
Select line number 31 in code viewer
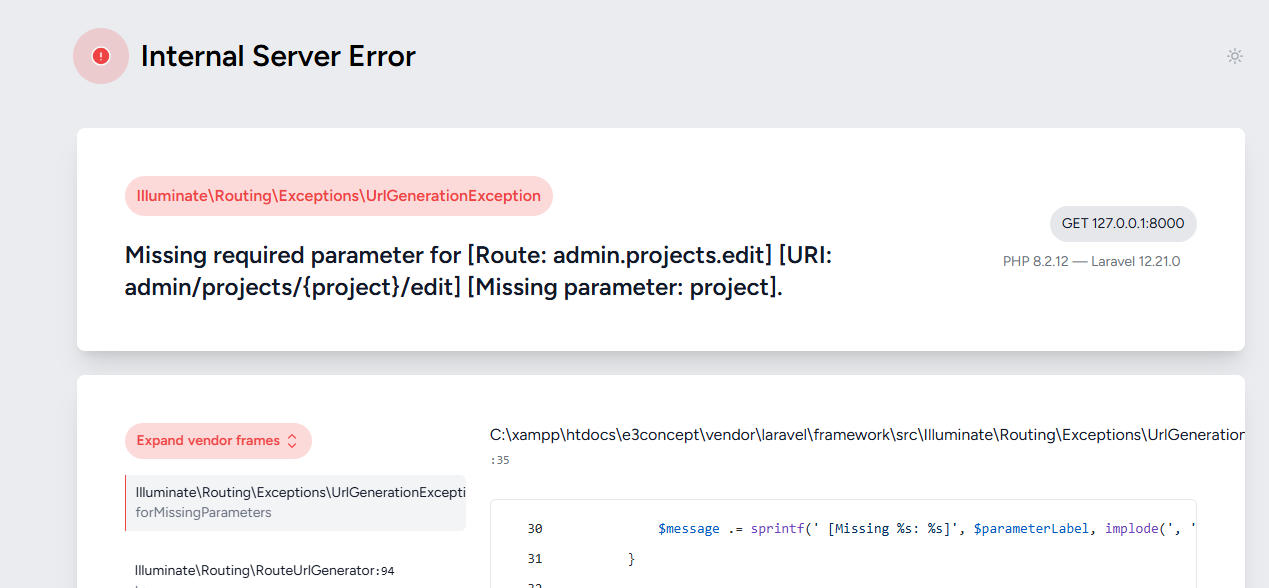(534, 559)
